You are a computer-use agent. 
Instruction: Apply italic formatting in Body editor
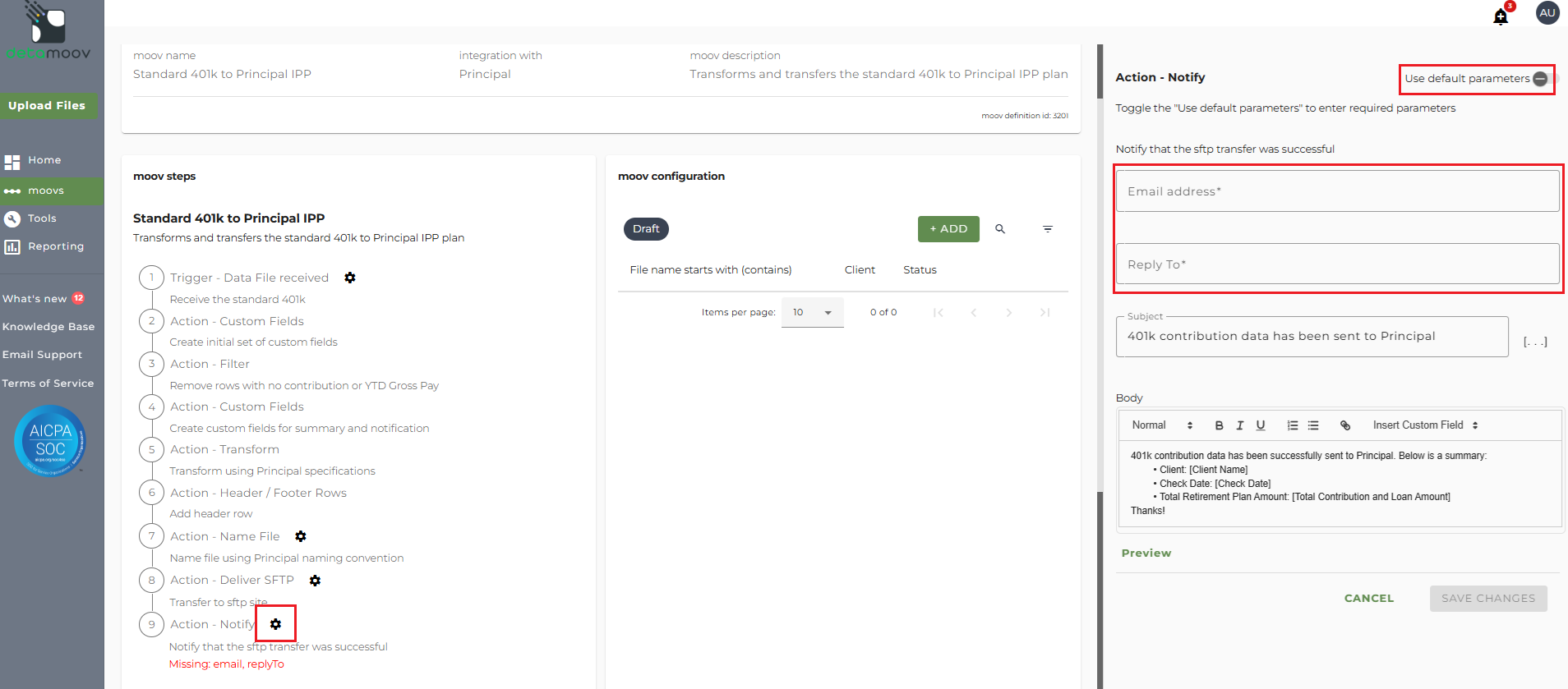tap(1239, 425)
